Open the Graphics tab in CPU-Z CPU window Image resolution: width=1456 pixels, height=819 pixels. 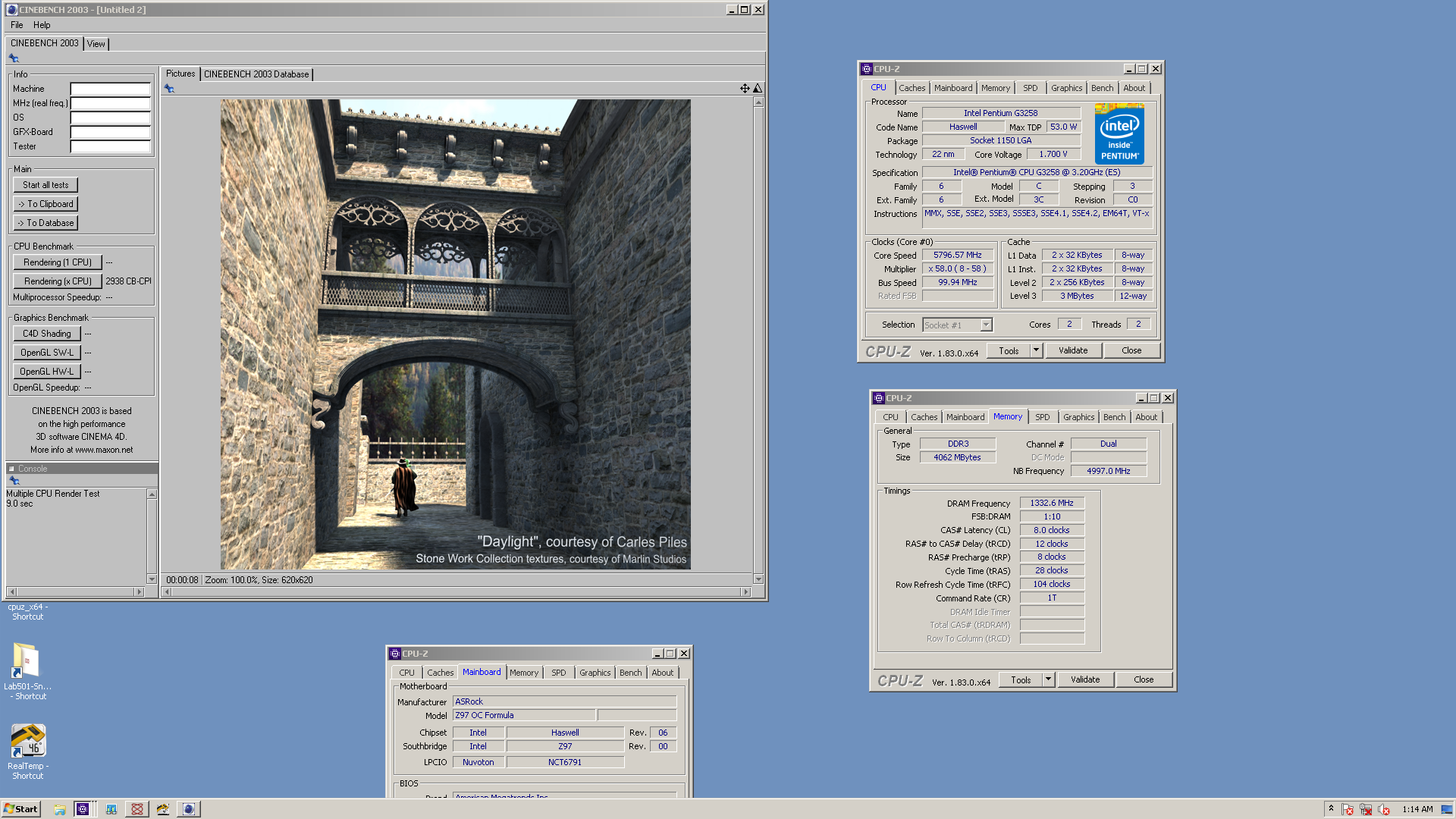point(1067,88)
